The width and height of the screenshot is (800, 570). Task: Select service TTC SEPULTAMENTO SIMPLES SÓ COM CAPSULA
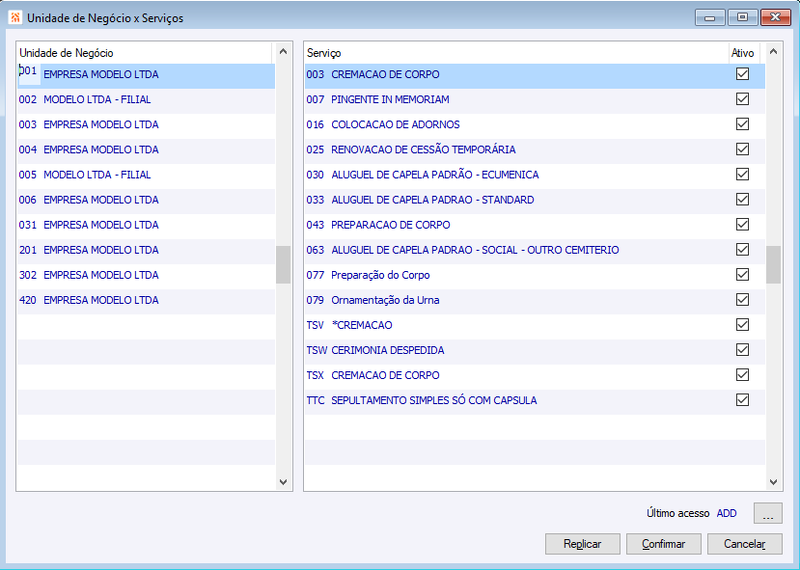pos(535,401)
